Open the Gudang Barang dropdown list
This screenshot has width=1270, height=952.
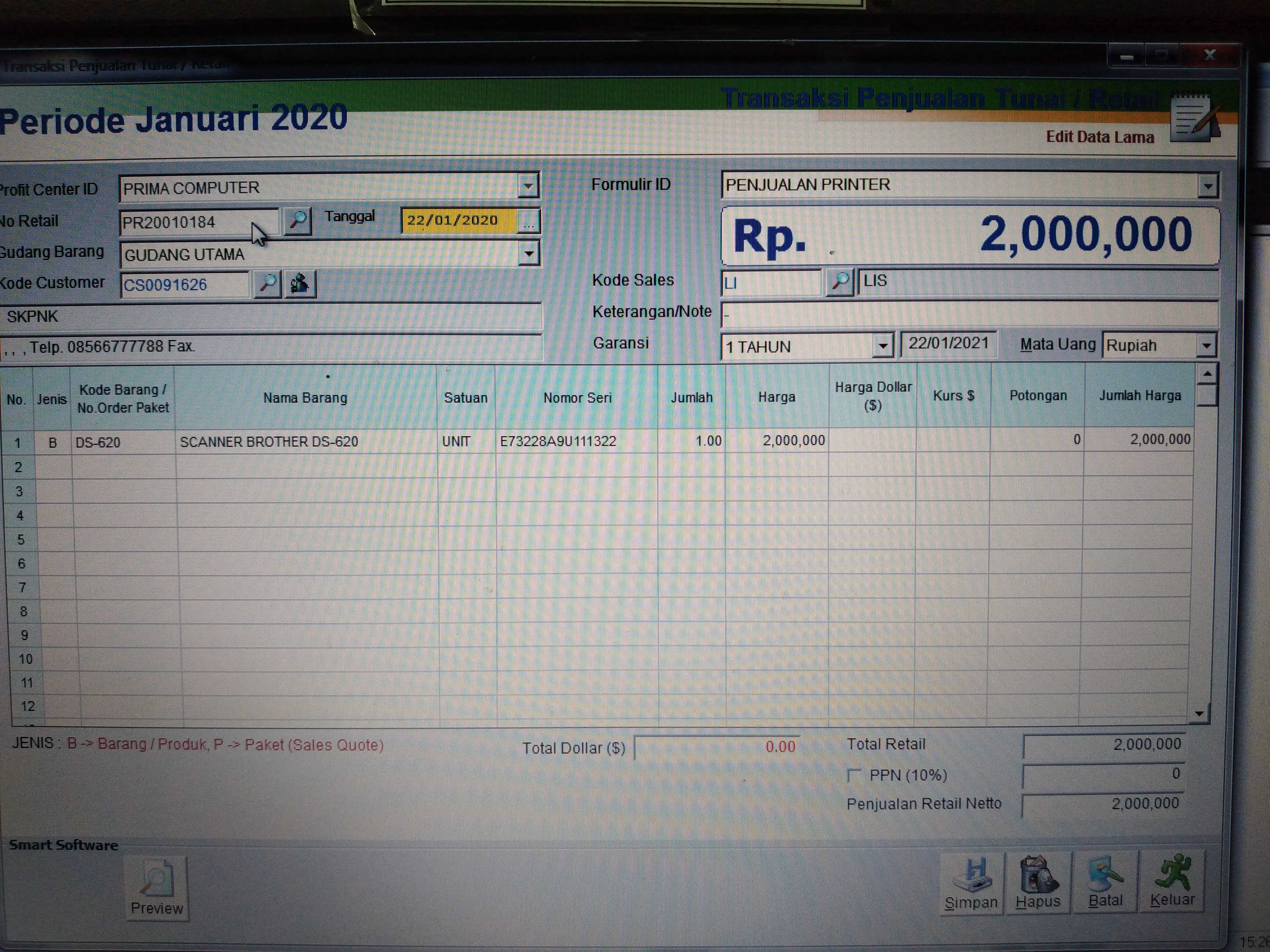529,254
